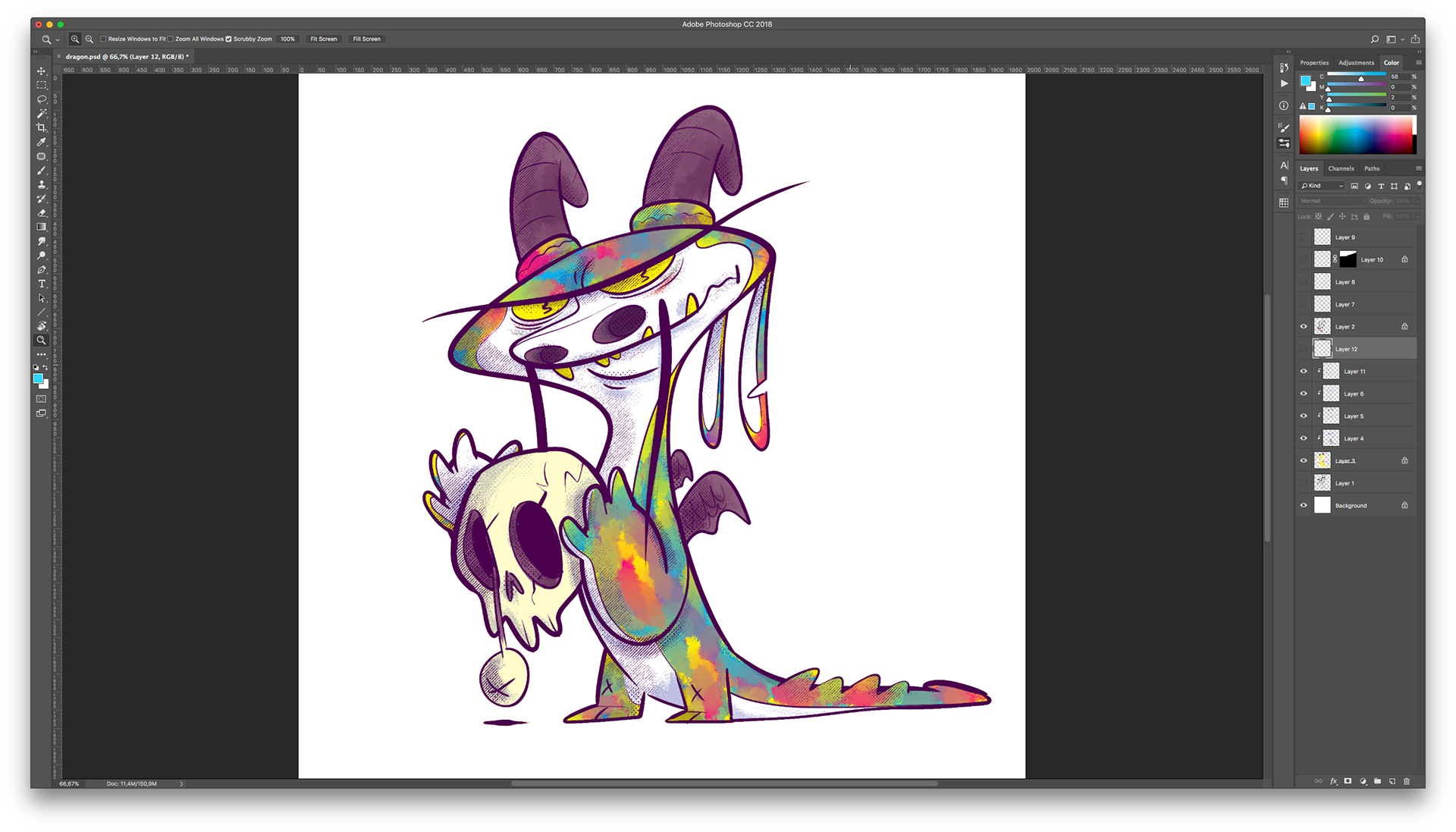The image size is (1456, 832).
Task: Switch to the Channels tab
Action: pyautogui.click(x=1341, y=168)
